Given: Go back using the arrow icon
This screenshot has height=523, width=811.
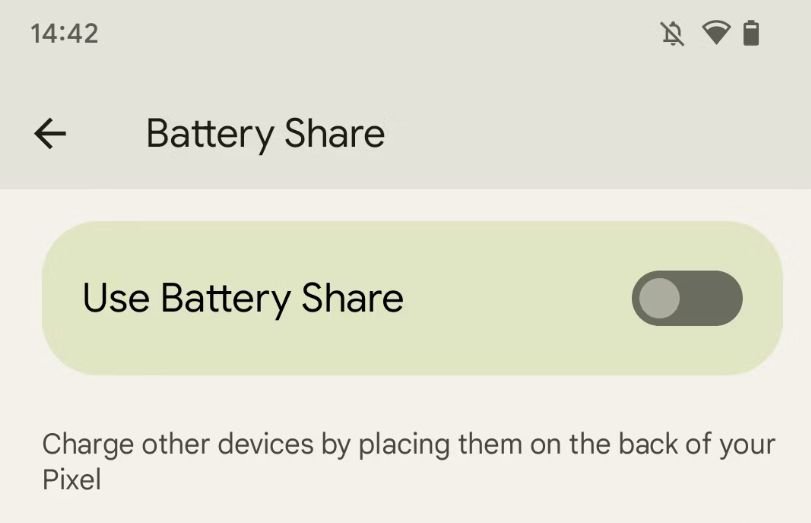Looking at the screenshot, I should (x=50, y=133).
